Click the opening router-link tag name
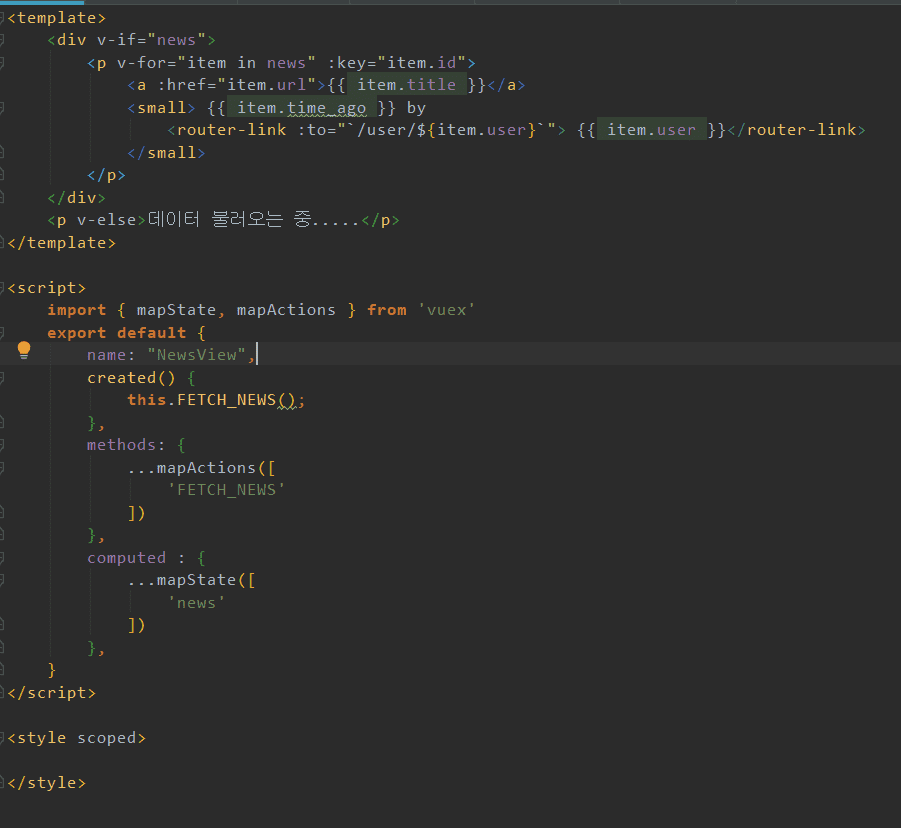The image size is (901, 828). tap(232, 130)
